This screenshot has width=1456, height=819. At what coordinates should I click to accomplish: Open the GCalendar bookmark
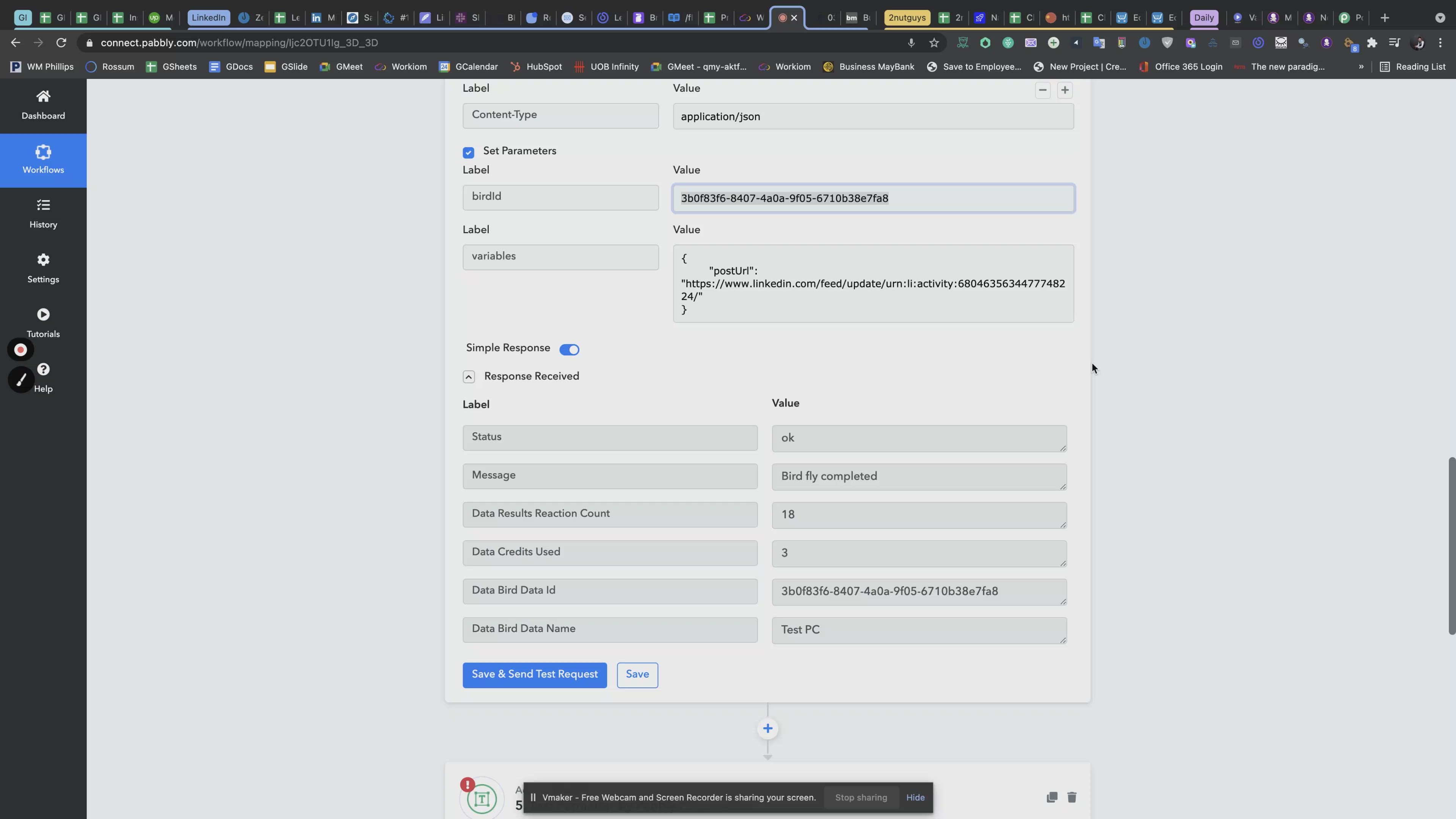pos(469,67)
